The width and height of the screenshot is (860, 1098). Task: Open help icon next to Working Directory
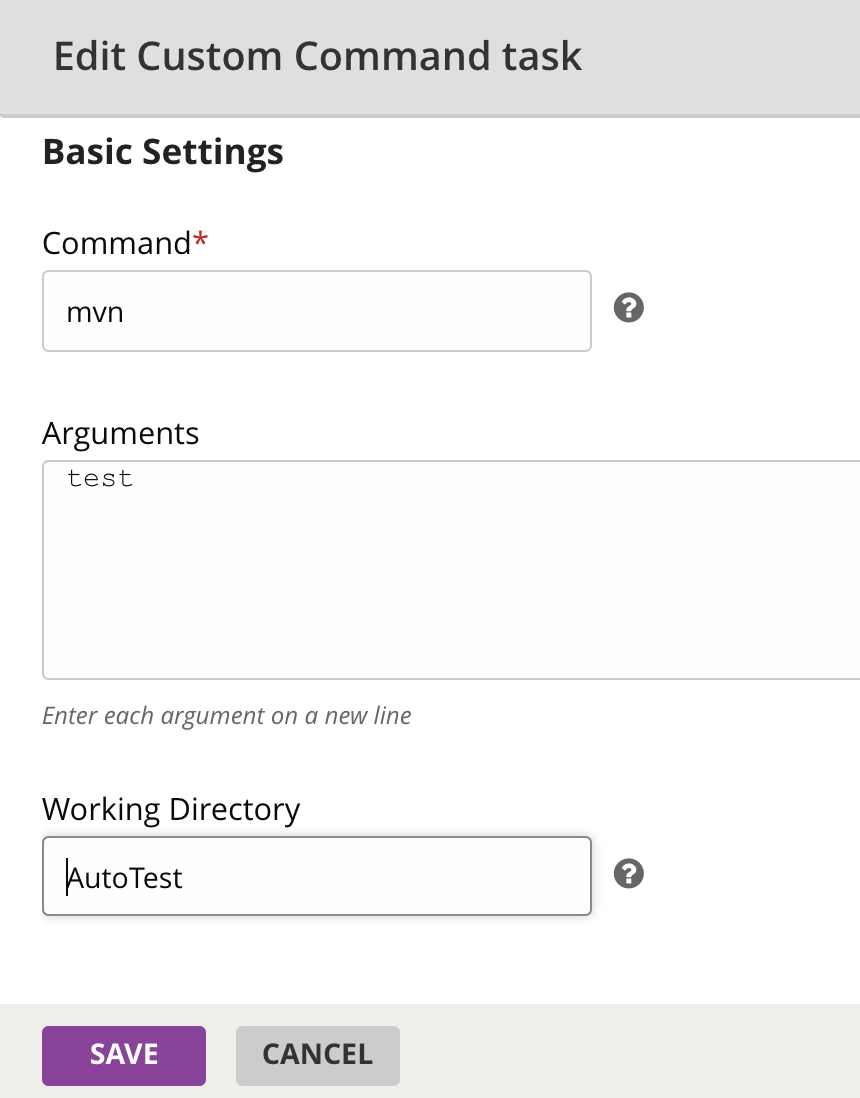pos(628,874)
